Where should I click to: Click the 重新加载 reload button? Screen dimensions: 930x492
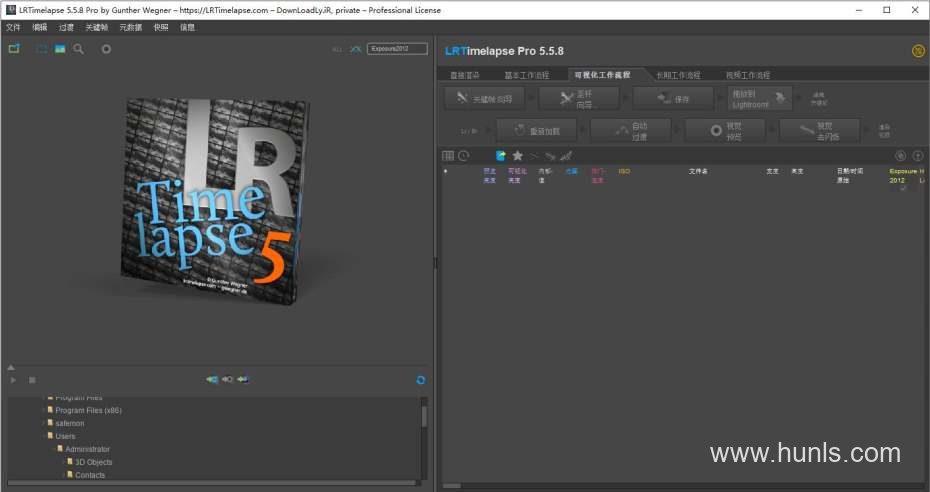(x=537, y=130)
